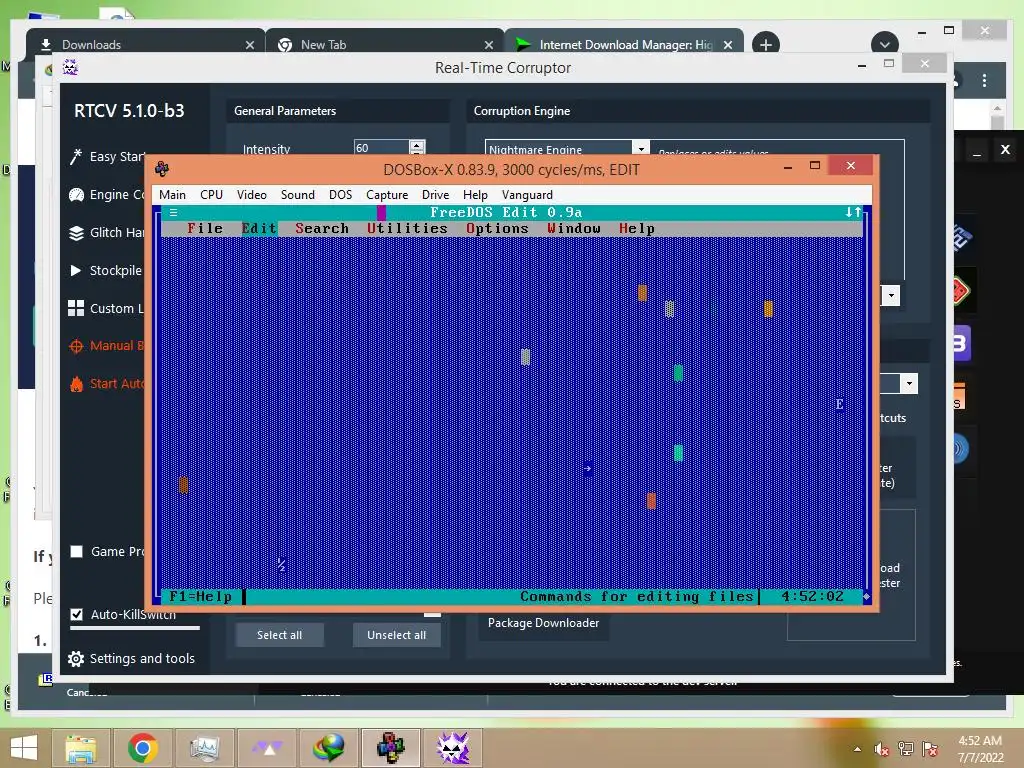Click the Select all button

click(280, 635)
